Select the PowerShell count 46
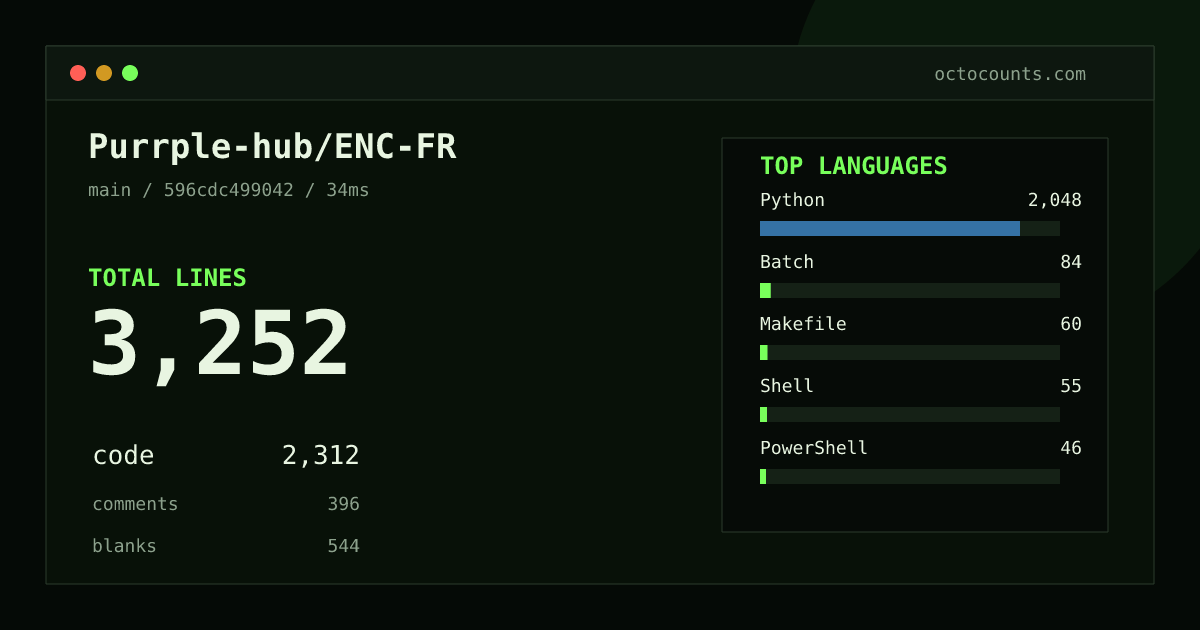 pos(1071,448)
